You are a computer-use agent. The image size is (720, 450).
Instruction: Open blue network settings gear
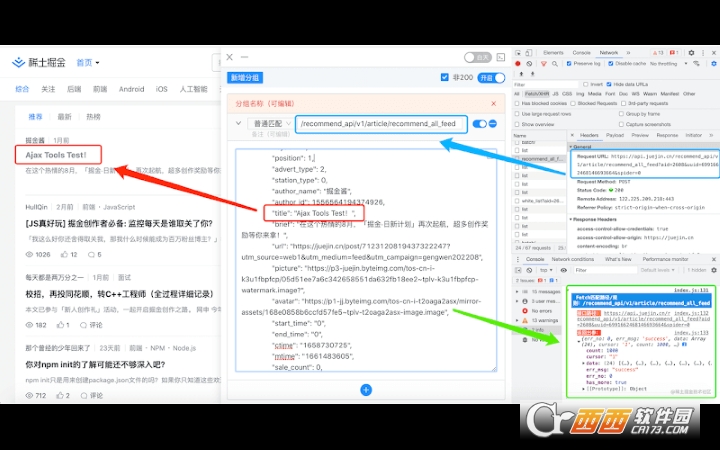click(x=714, y=64)
